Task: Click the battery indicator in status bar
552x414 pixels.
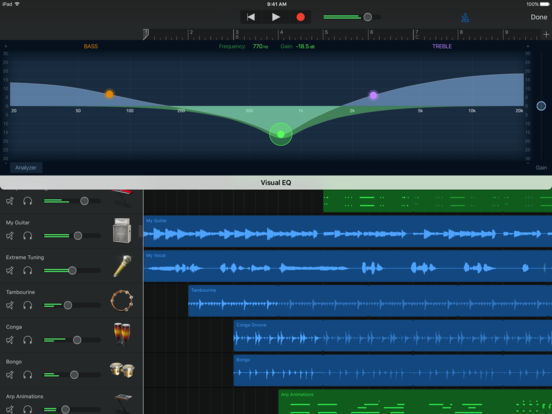Action: tap(544, 4)
